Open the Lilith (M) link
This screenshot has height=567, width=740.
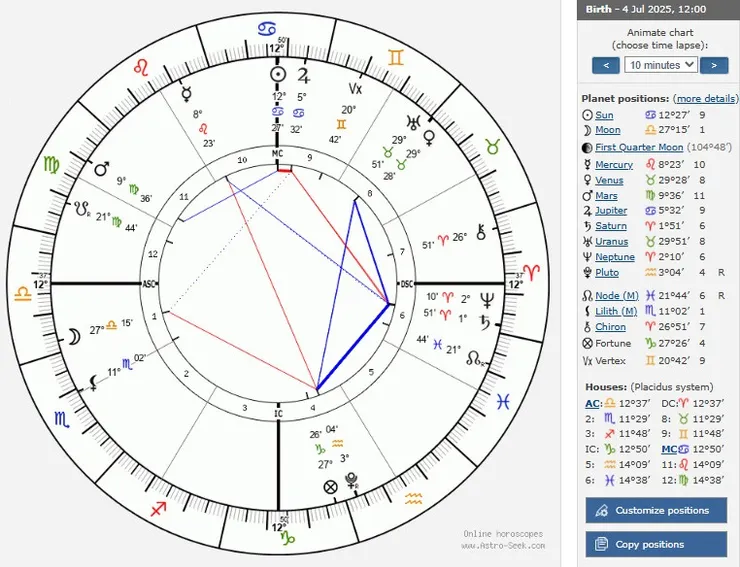pos(616,311)
